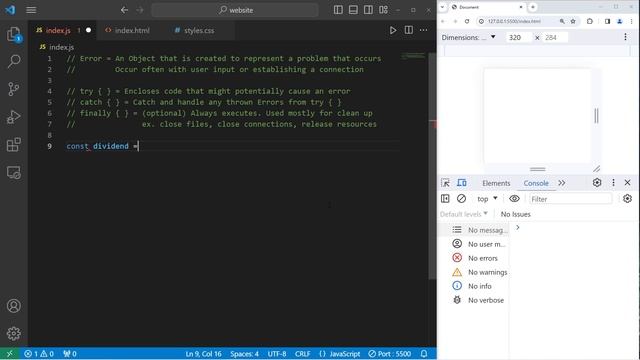Open the Source Control view
640x360 pixels.
13,89
